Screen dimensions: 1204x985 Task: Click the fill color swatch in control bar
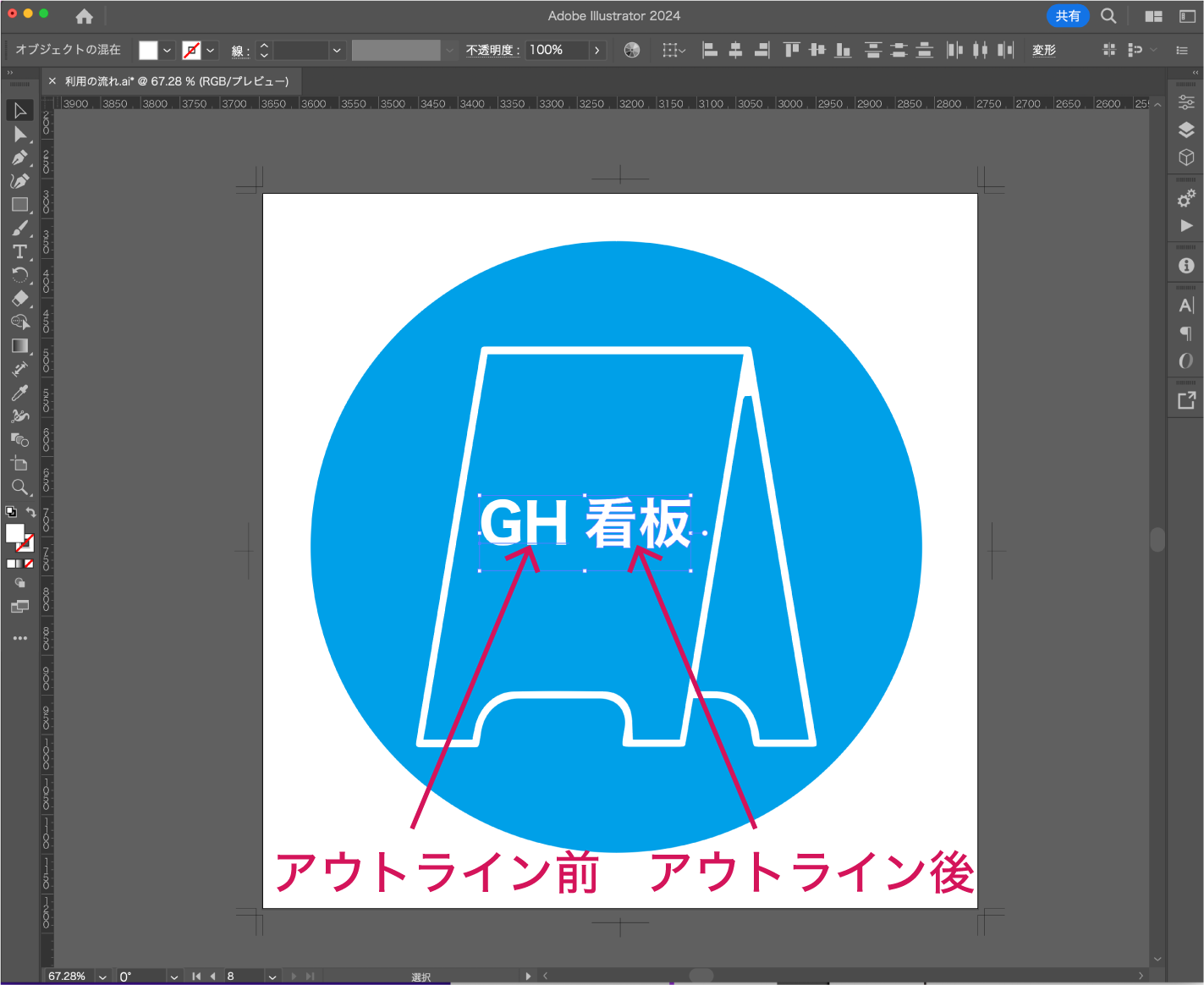click(148, 50)
